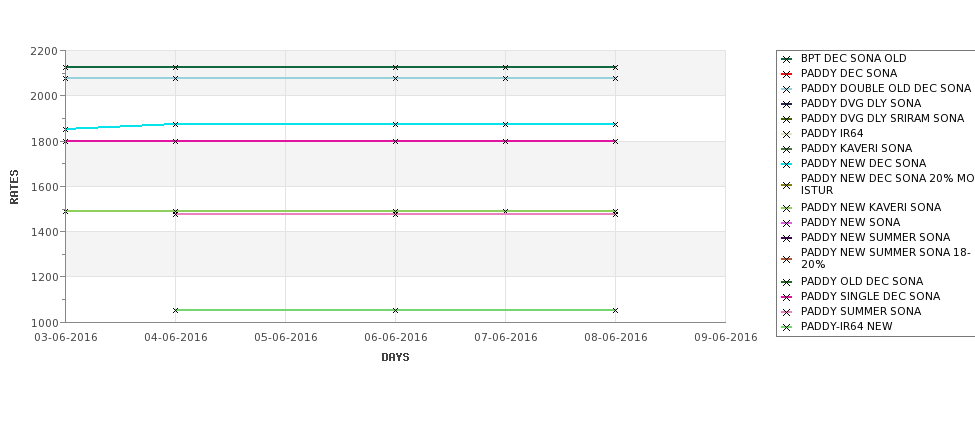The image size is (975, 429).
Task: Select PADDY NEW KAVERI SONA legend marker
Action: 787,209
